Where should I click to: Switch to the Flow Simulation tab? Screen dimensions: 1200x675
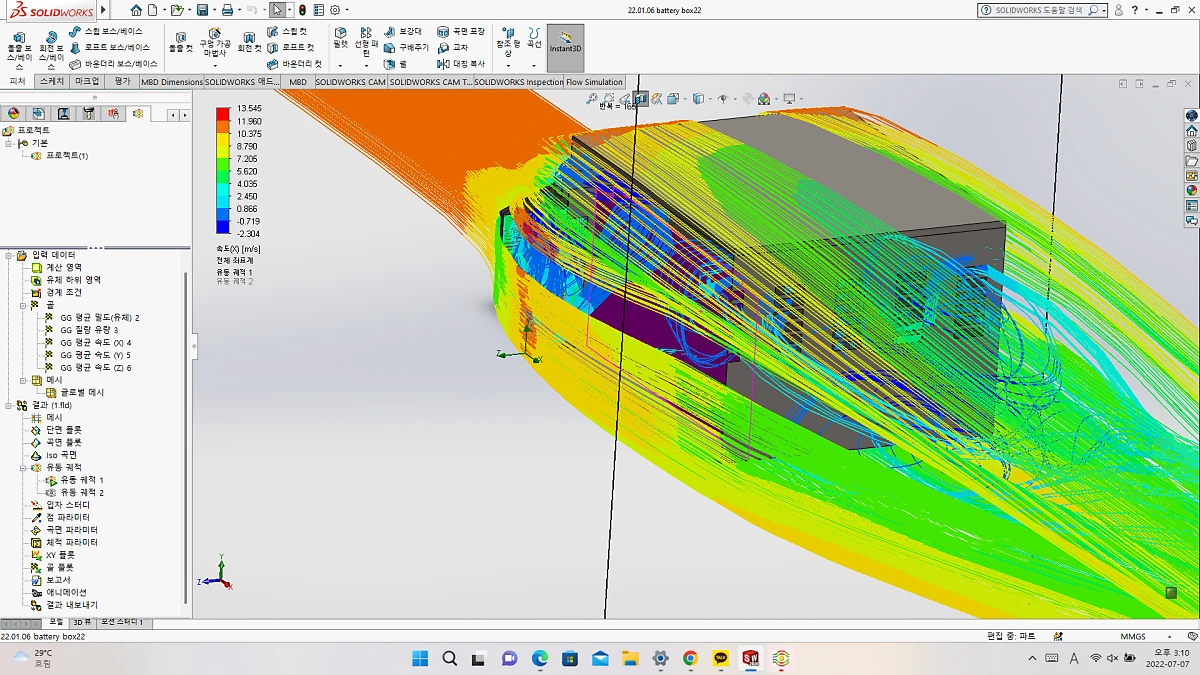point(594,82)
